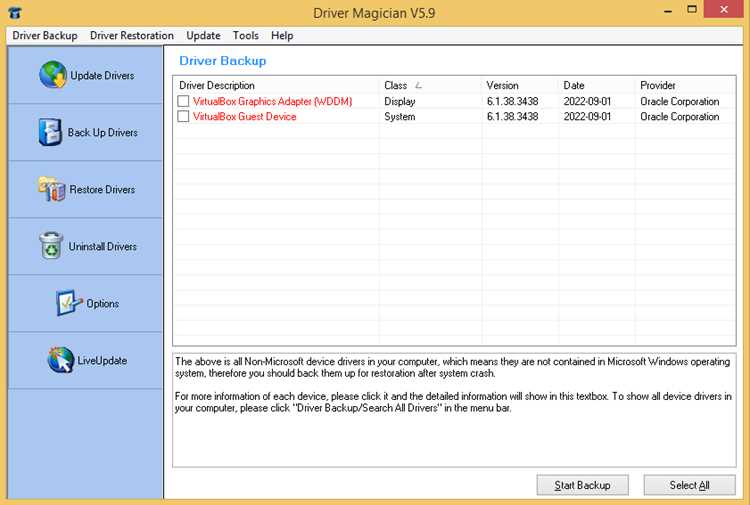Click the System class cell

[x=399, y=116]
